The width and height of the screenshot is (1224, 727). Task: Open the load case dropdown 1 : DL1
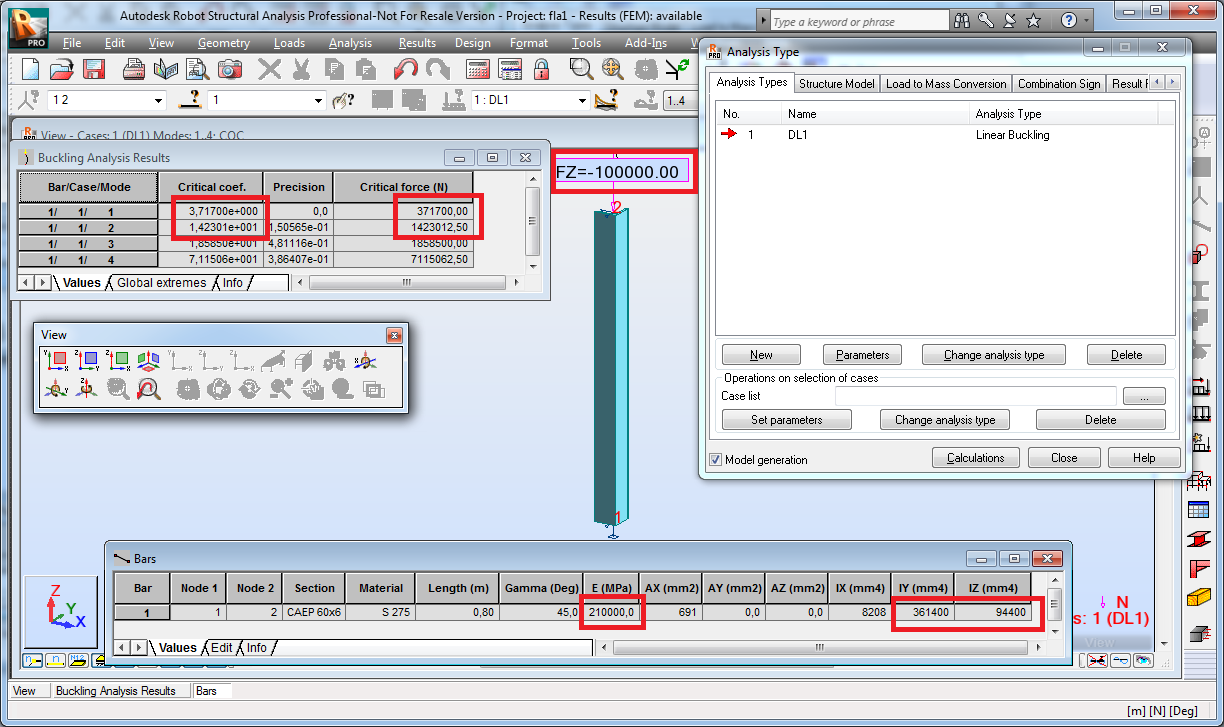[582, 101]
